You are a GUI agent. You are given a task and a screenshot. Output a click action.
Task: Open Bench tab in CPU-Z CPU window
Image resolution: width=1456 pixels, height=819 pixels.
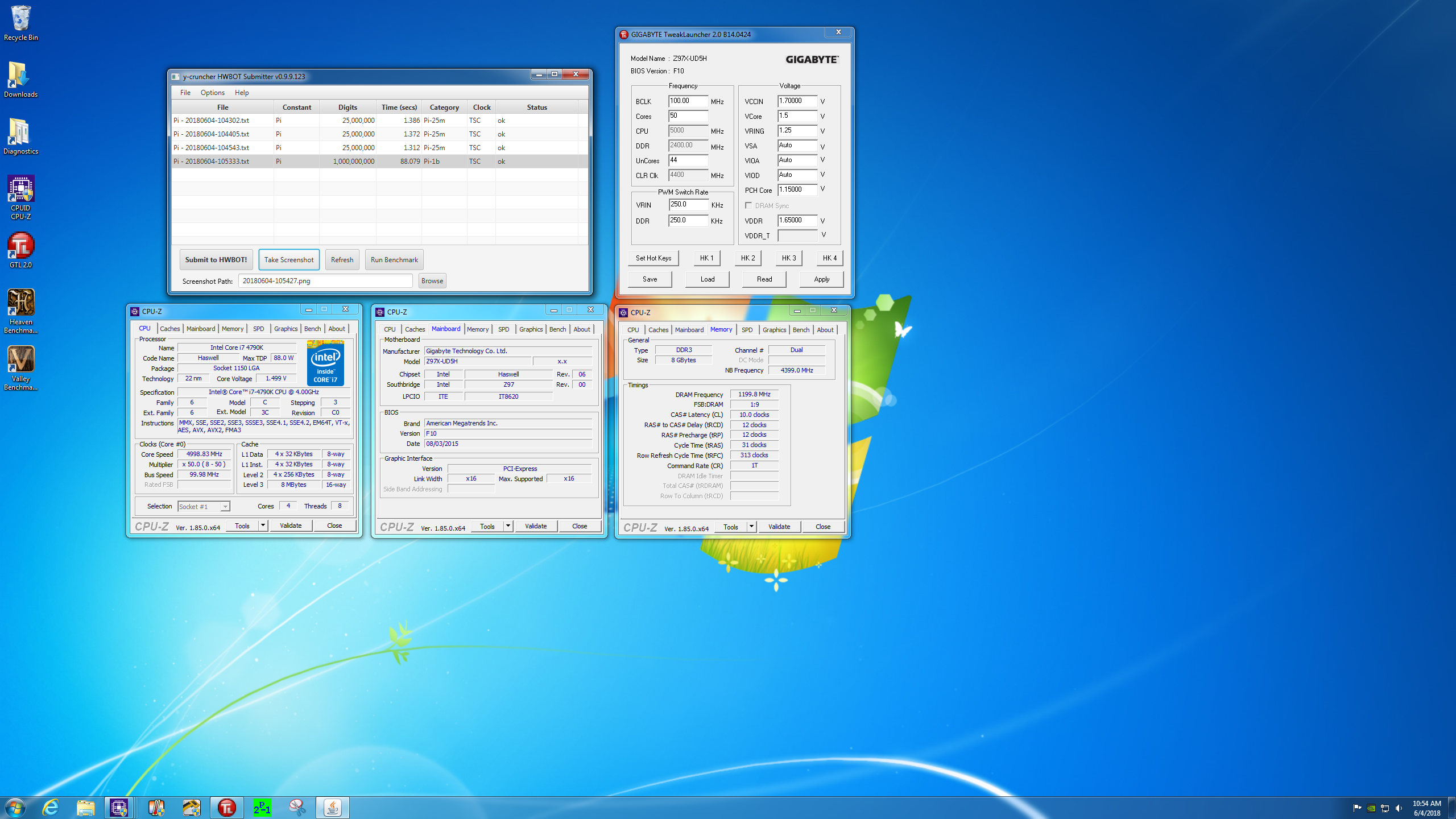[x=312, y=329]
